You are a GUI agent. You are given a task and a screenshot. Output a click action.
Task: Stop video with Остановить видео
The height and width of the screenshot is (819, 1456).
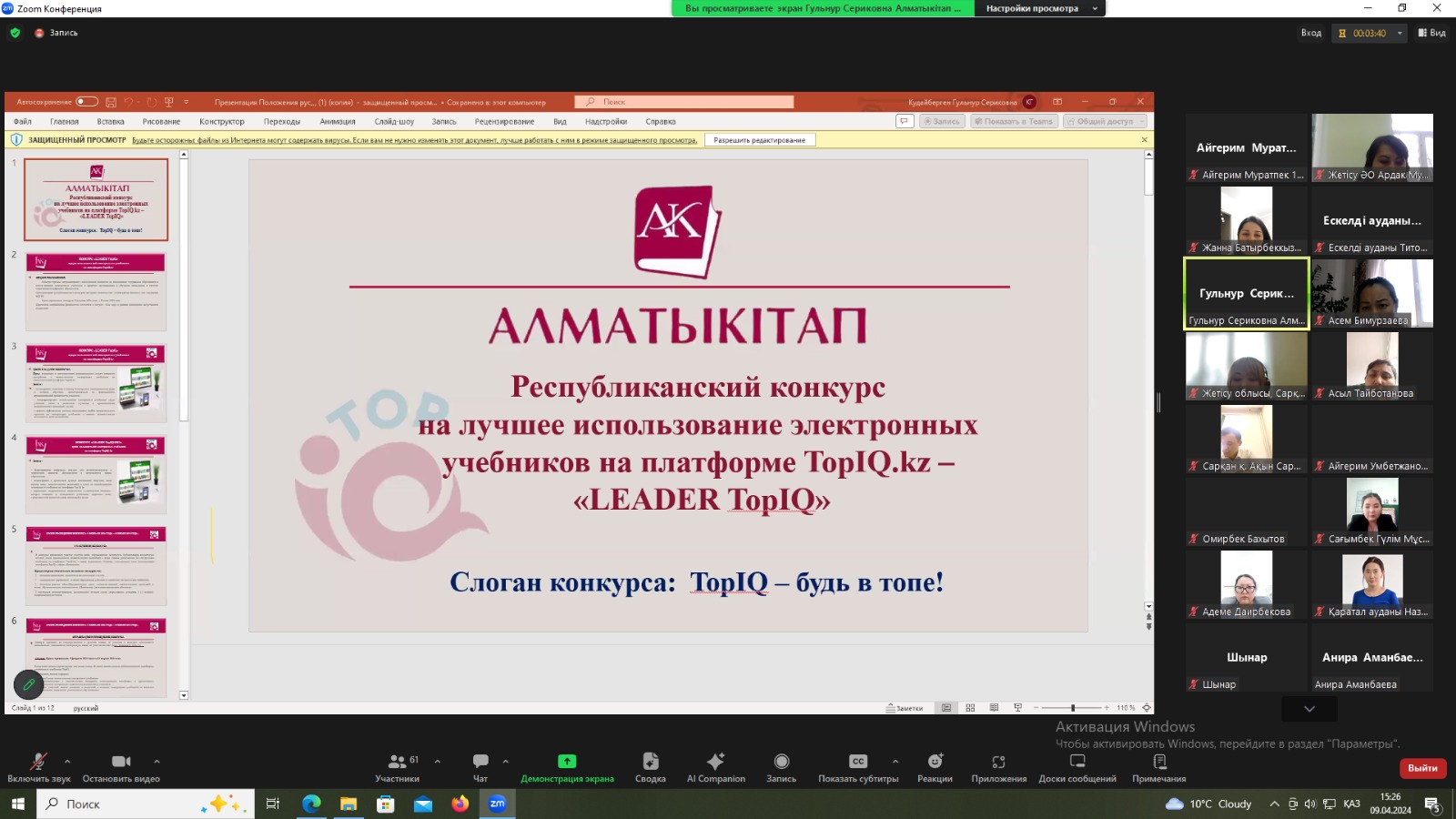click(121, 767)
